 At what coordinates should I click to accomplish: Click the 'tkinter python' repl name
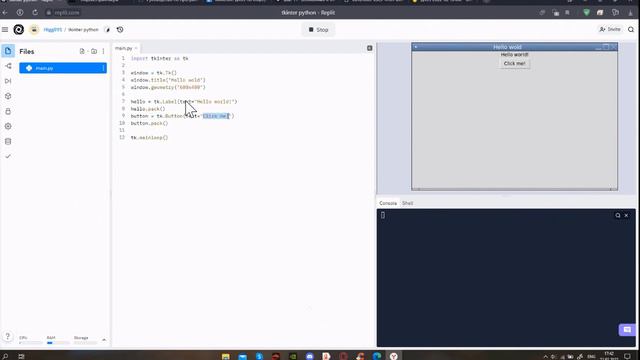83,30
